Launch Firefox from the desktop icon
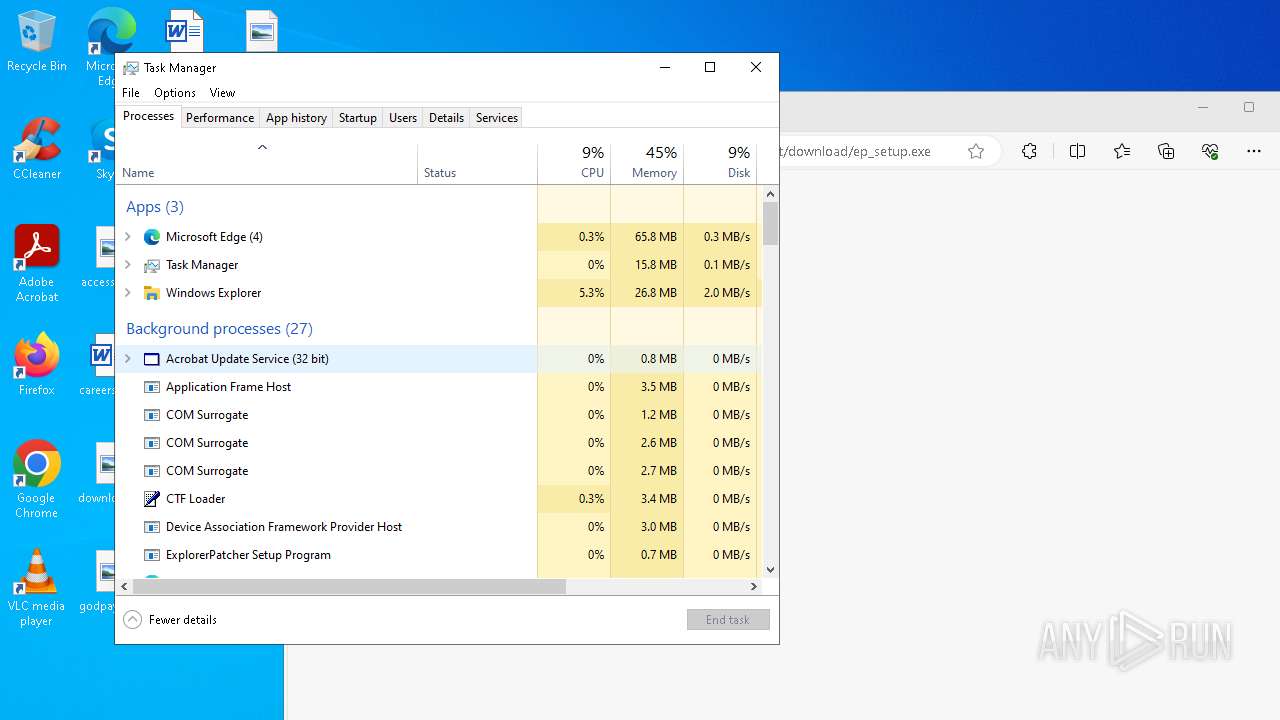Viewport: 1280px width, 720px height. point(36,365)
